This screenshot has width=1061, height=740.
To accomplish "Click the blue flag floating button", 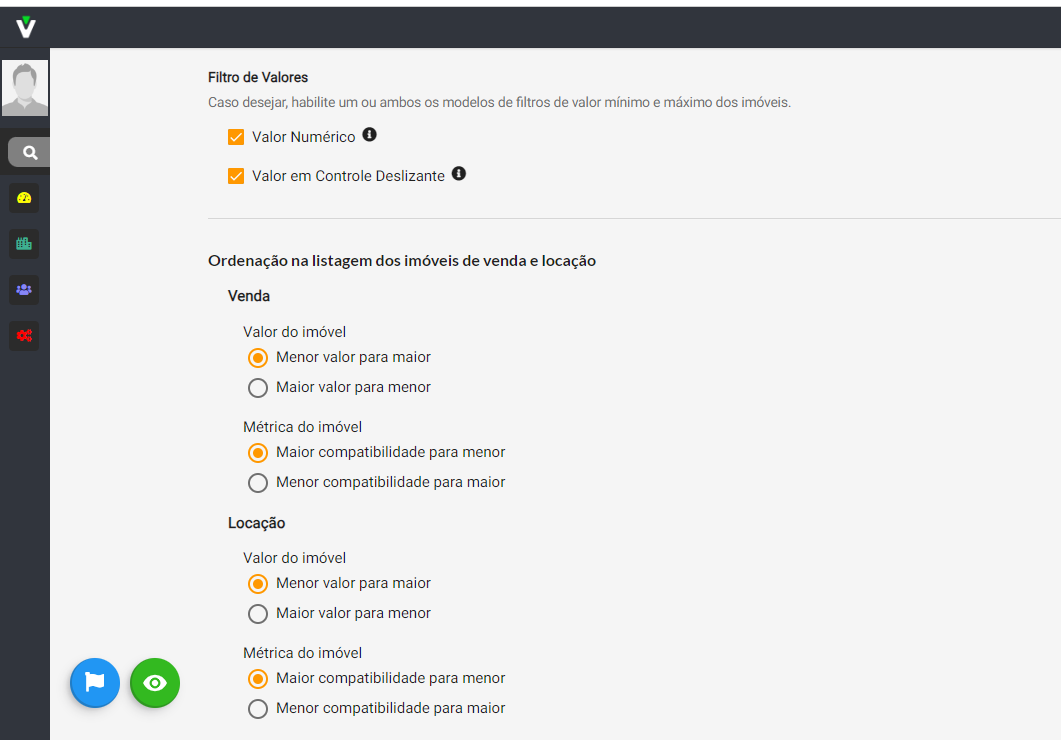I will (95, 683).
